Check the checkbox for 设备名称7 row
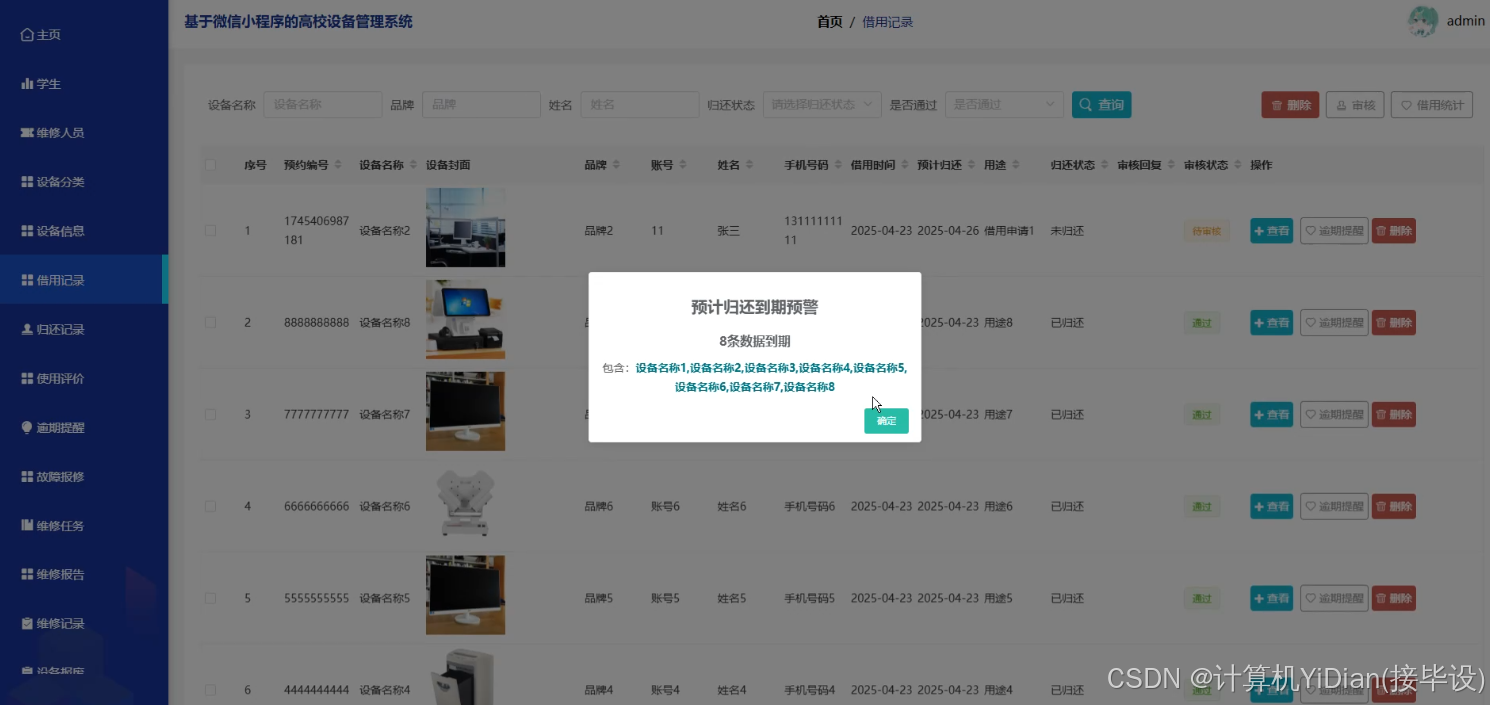This screenshot has width=1490, height=705. pyautogui.click(x=210, y=414)
